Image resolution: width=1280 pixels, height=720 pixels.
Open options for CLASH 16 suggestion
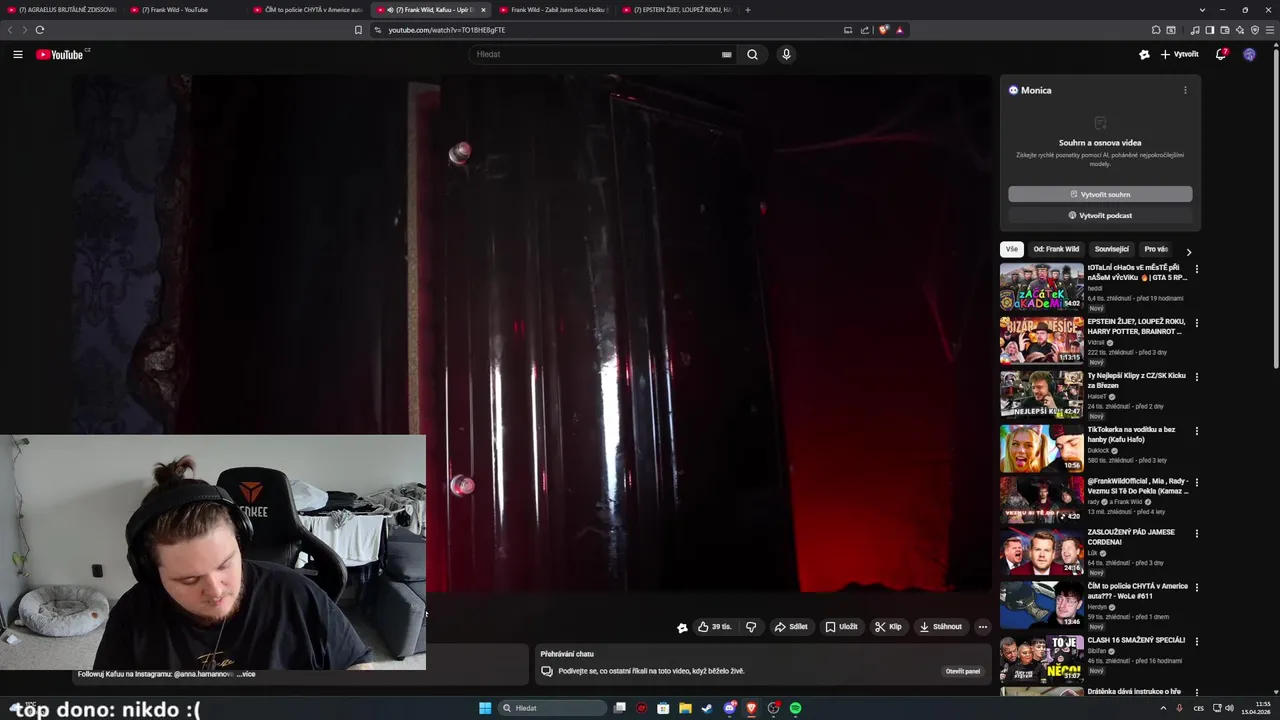(x=1196, y=641)
